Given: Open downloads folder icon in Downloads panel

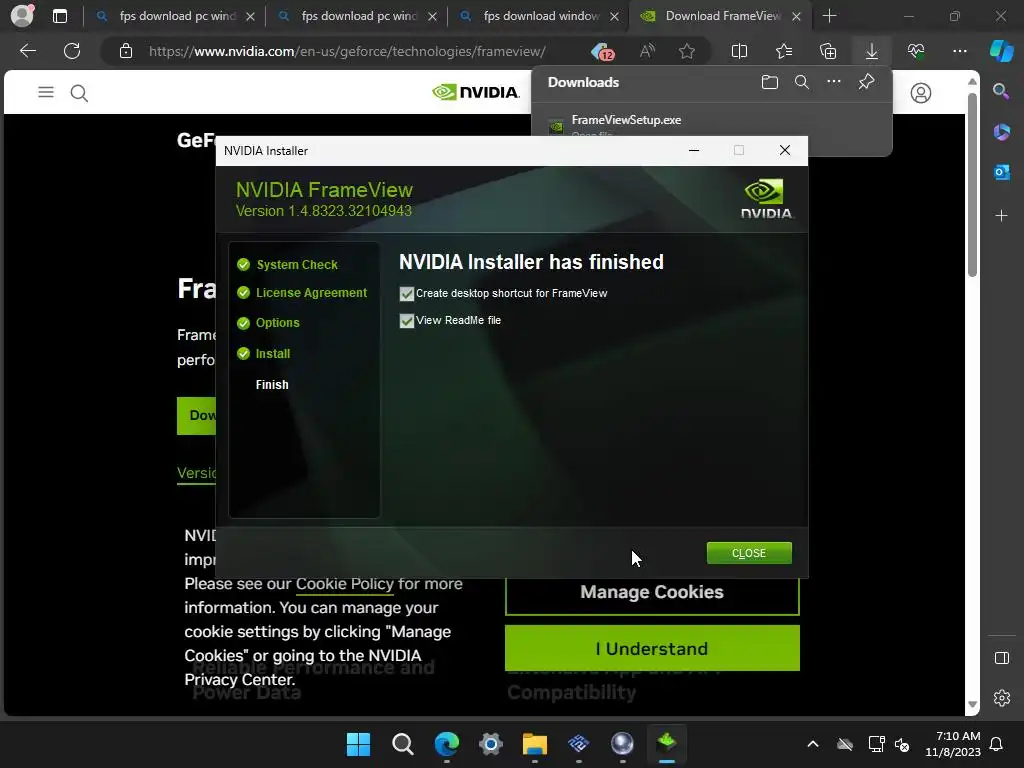Looking at the screenshot, I should pyautogui.click(x=769, y=82).
